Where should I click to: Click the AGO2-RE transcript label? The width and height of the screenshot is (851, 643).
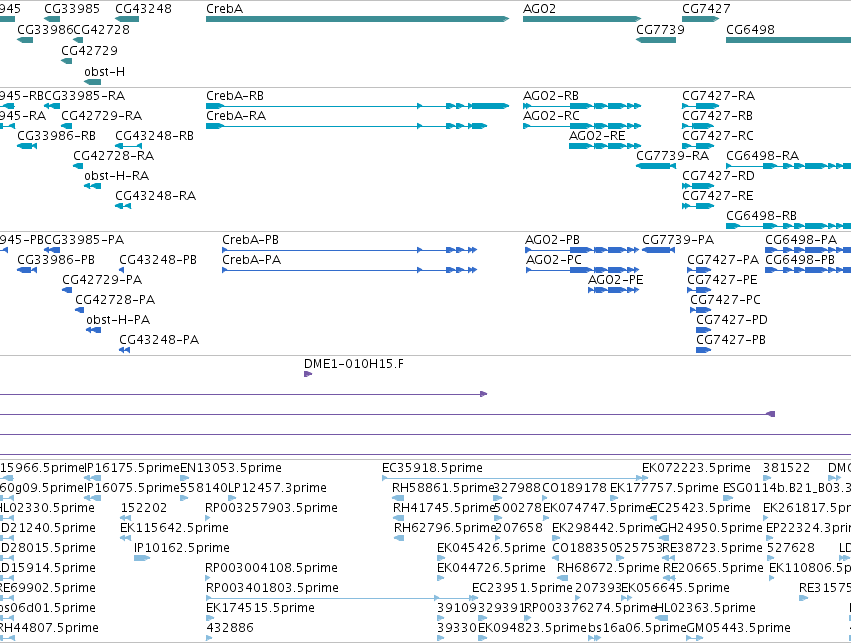(x=597, y=136)
